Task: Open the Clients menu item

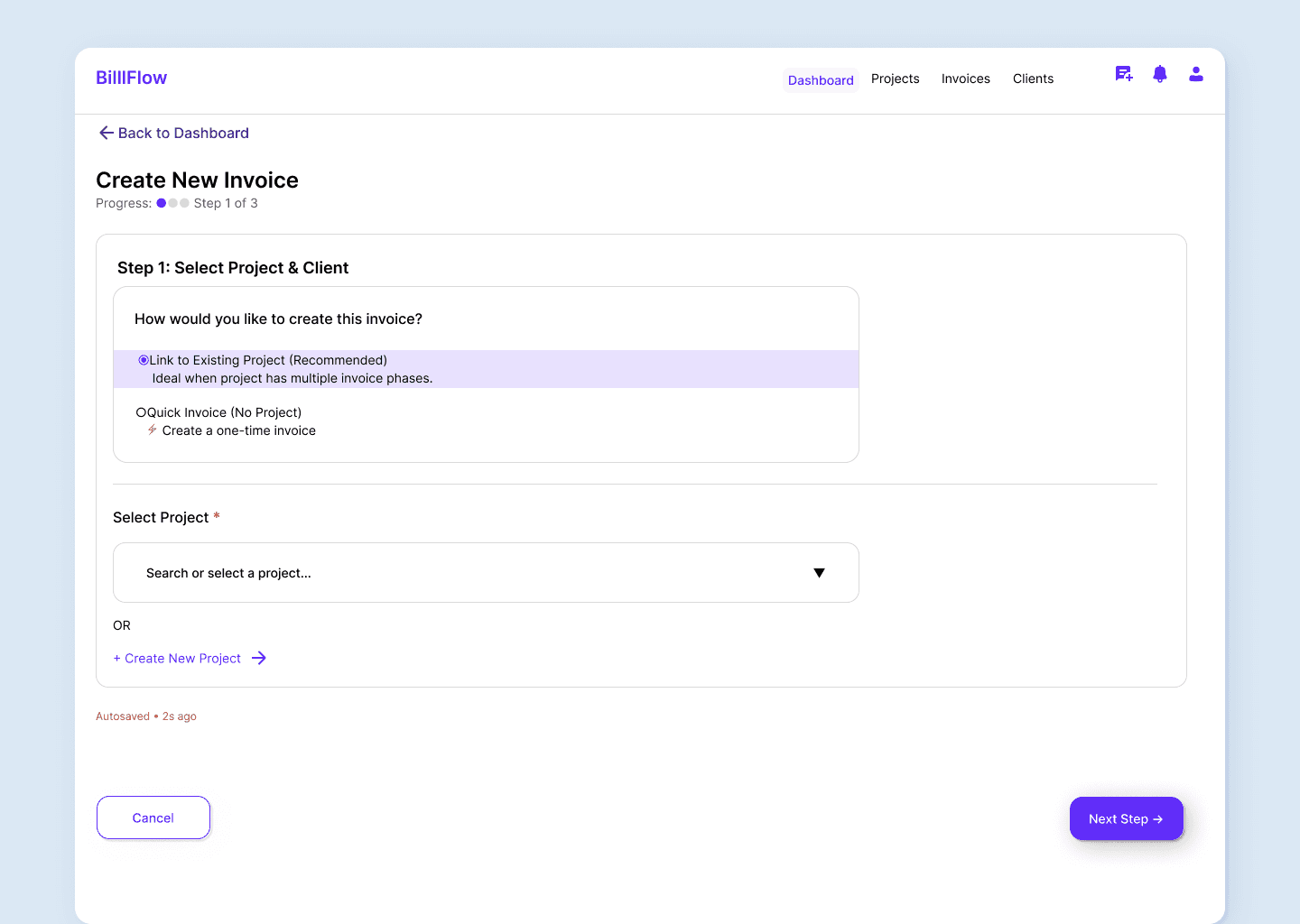Action: click(1033, 79)
